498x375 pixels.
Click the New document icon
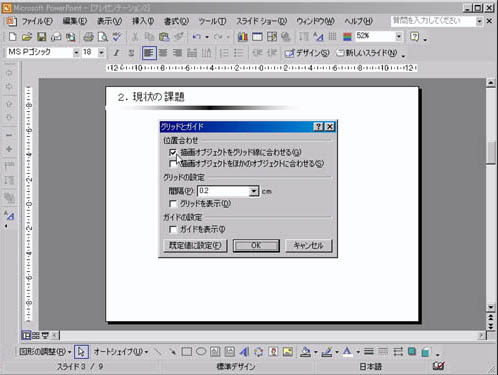(x=12, y=36)
